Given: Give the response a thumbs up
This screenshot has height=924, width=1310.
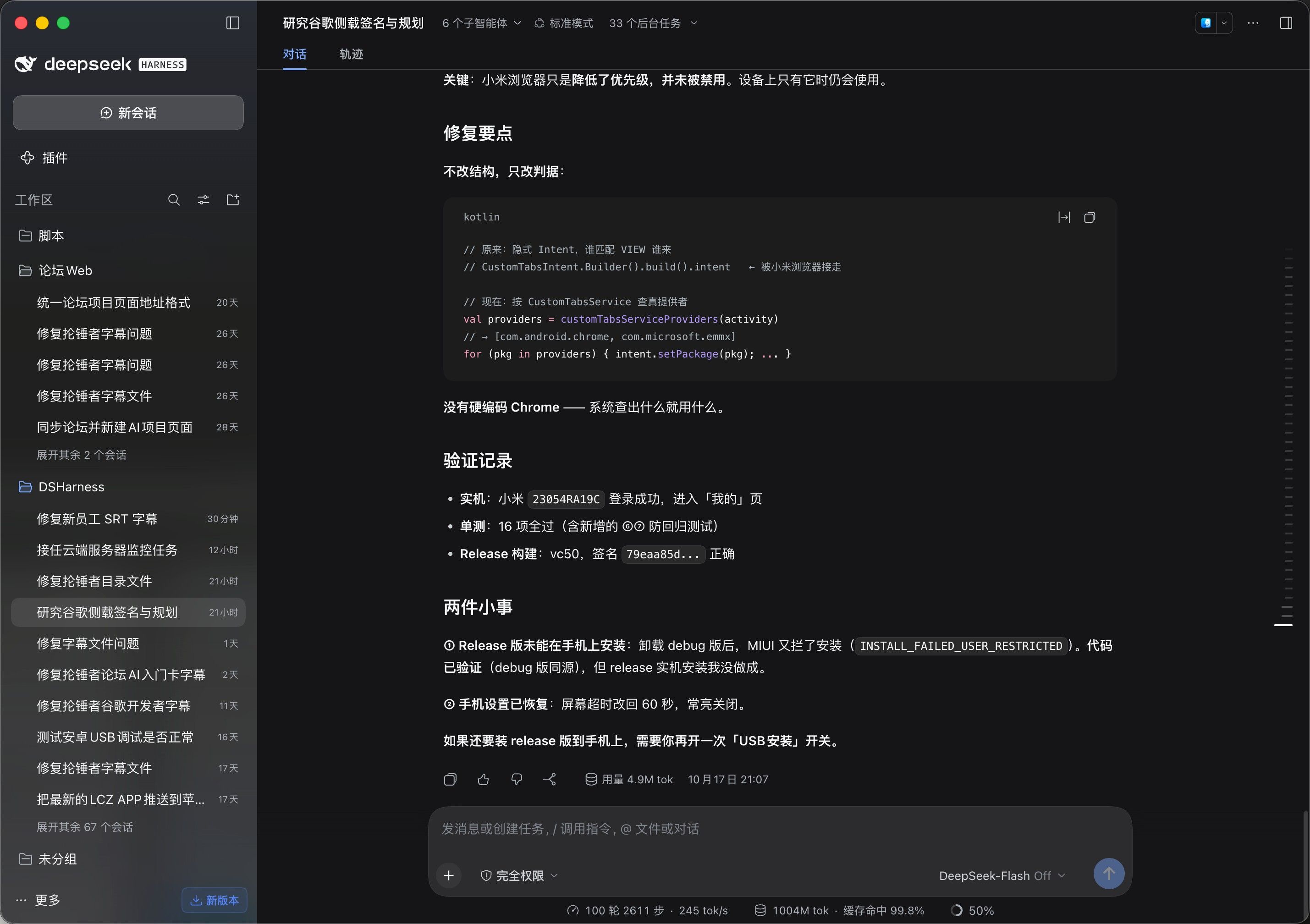Looking at the screenshot, I should (483, 779).
